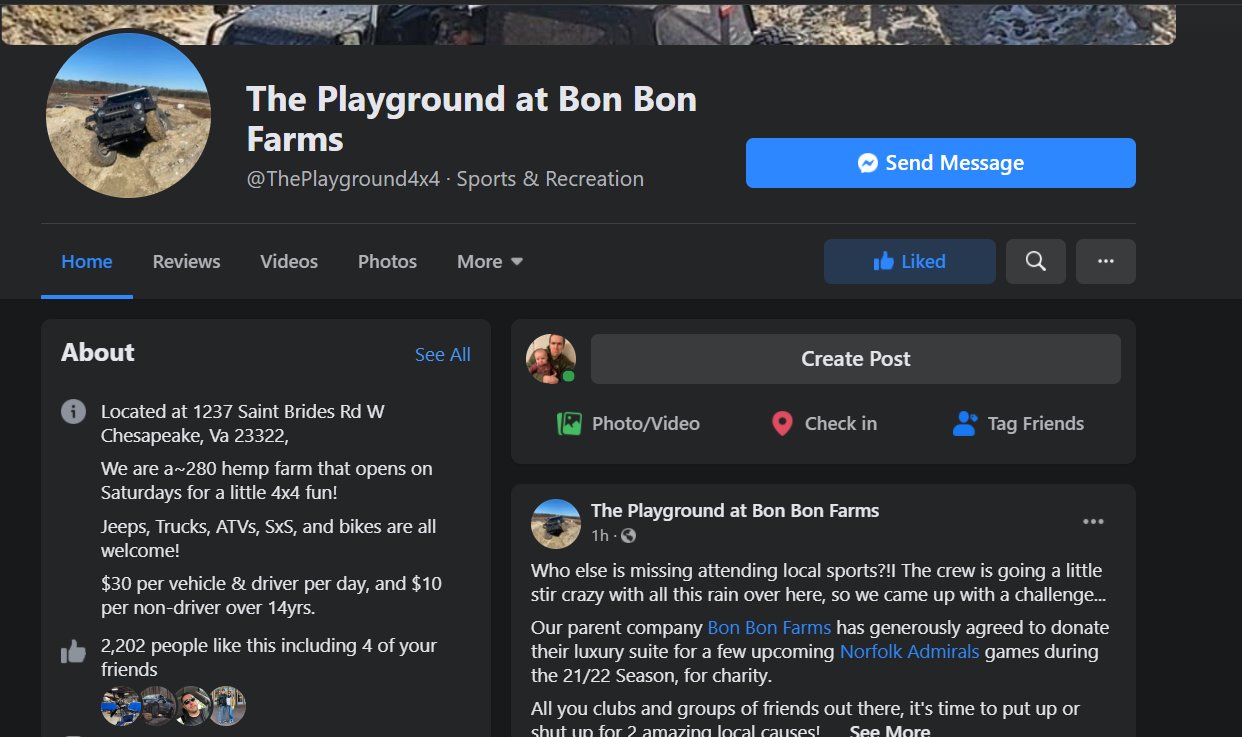
Task: Open the second friend avatar under page likes
Action: 156,706
